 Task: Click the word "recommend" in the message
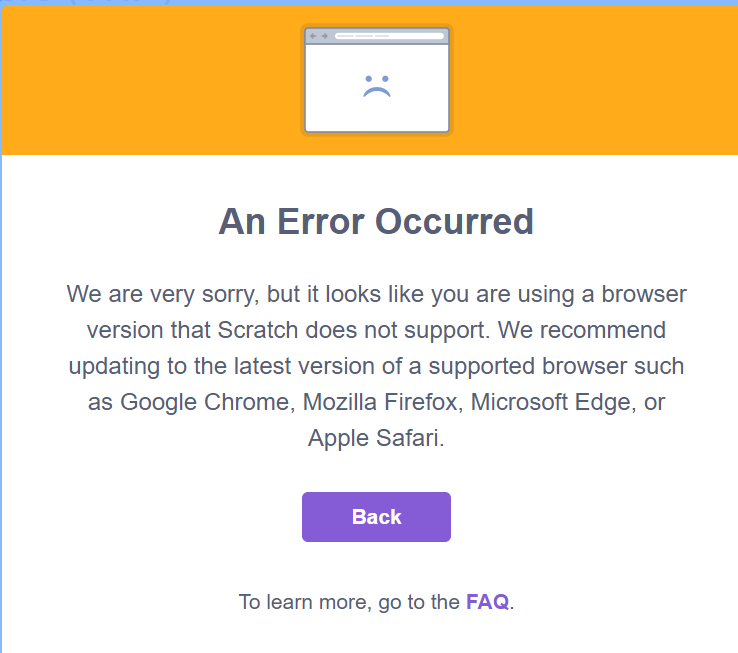click(x=603, y=330)
